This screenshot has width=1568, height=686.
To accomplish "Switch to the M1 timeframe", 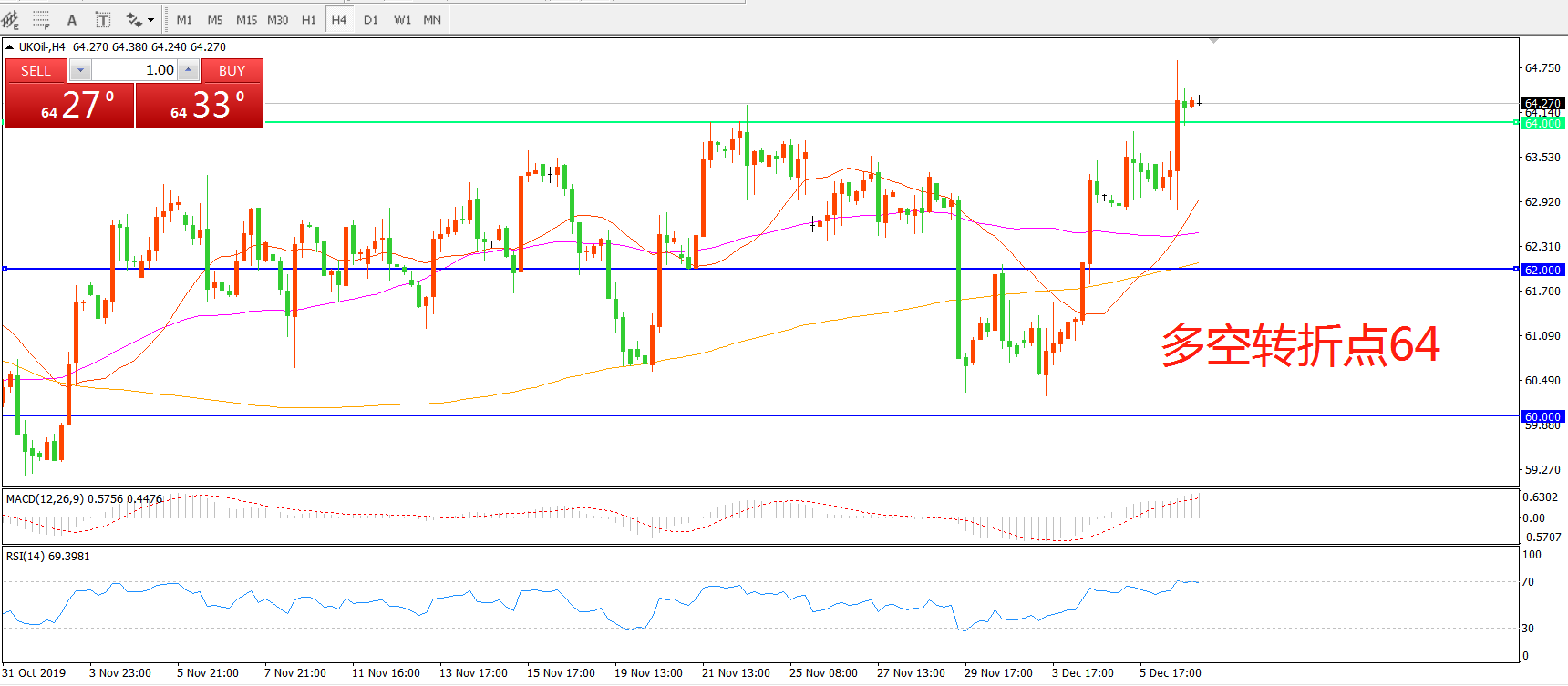I will [x=184, y=19].
